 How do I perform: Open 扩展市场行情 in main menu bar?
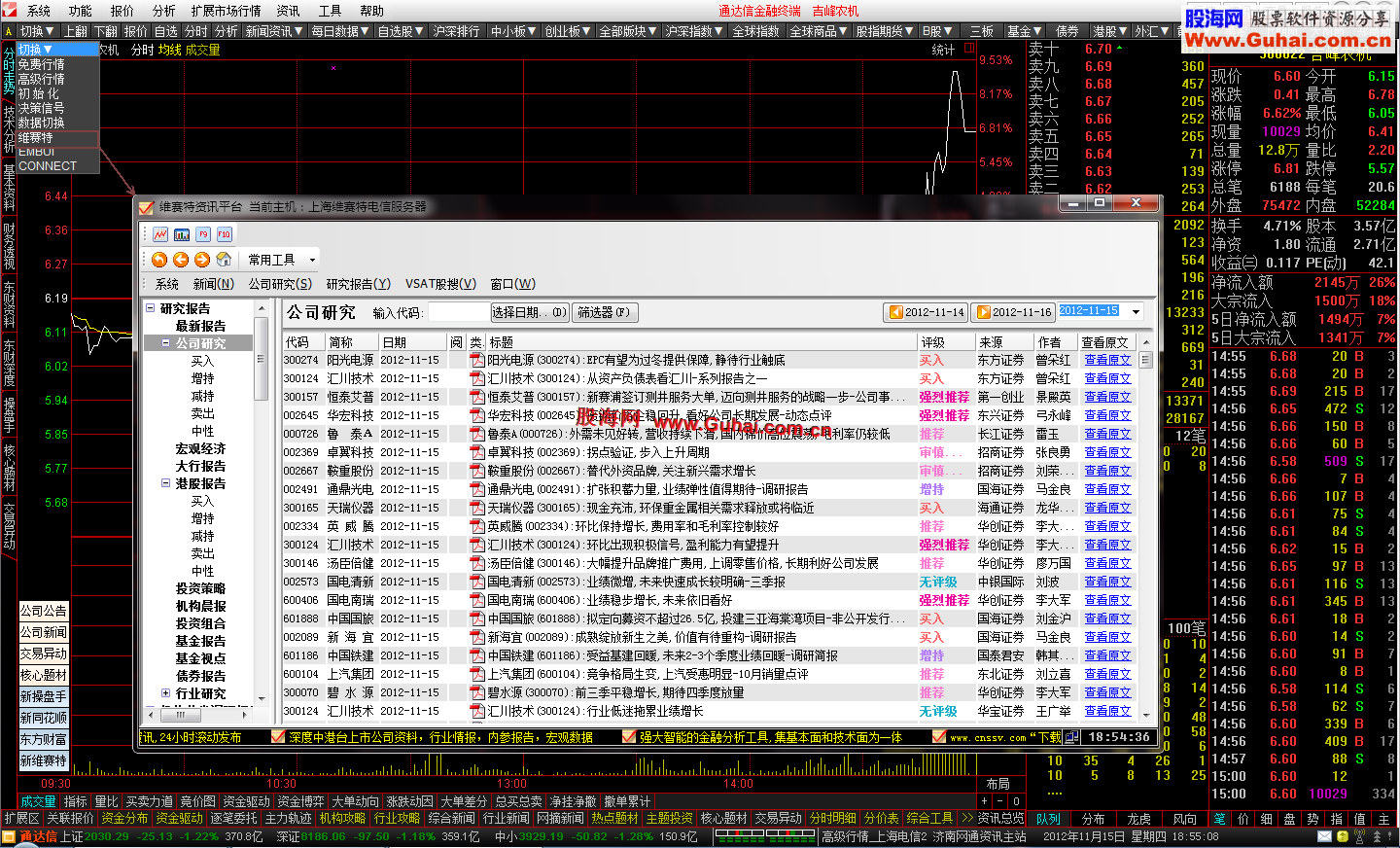[226, 11]
